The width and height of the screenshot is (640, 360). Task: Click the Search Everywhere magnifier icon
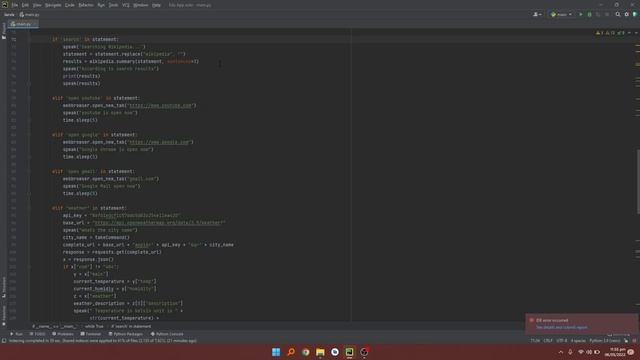618,14
